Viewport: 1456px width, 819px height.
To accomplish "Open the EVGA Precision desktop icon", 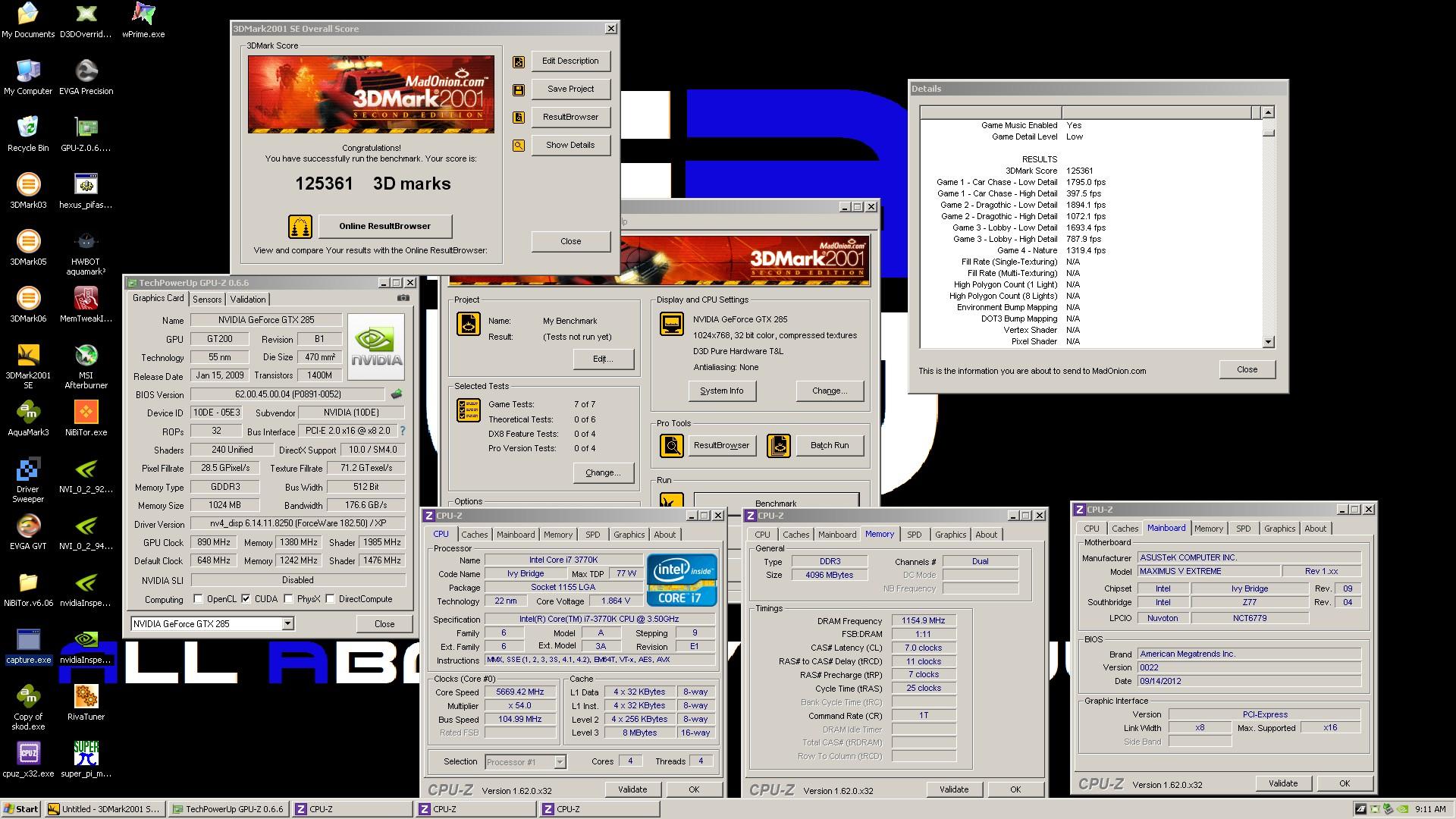I will (86, 77).
